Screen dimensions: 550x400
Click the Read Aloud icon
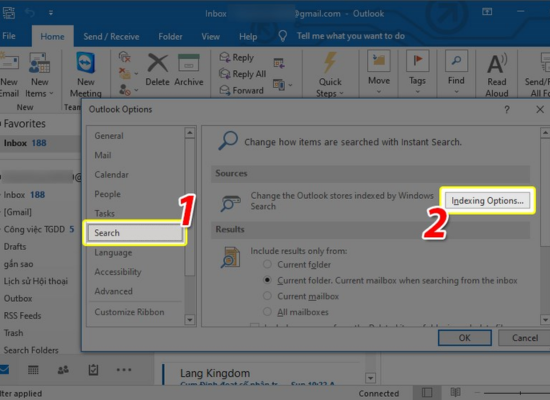[x=497, y=64]
